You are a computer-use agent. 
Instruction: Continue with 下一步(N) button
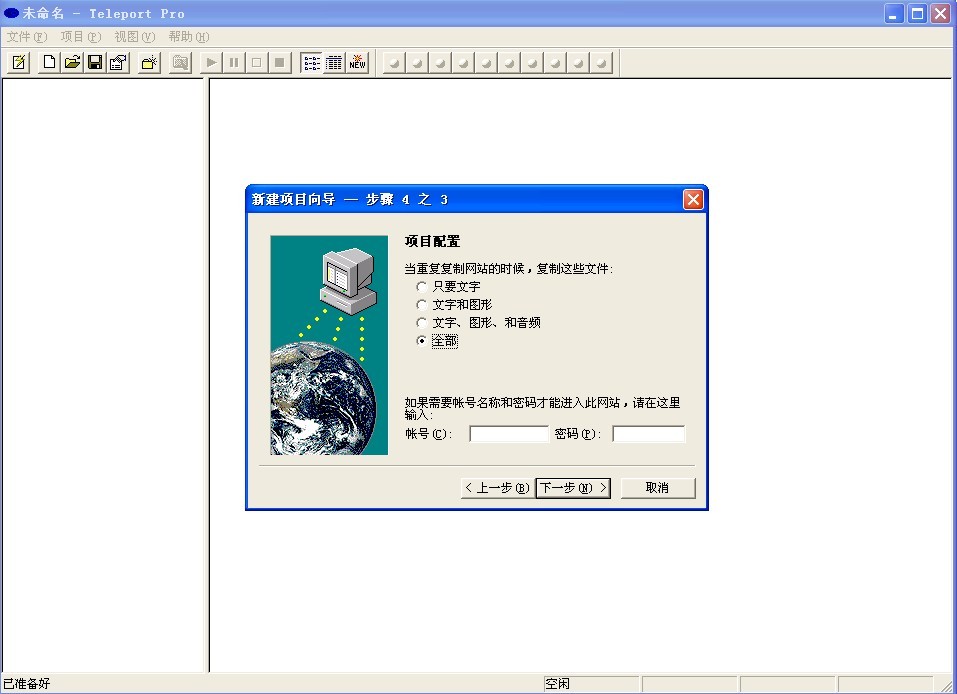[x=573, y=488]
